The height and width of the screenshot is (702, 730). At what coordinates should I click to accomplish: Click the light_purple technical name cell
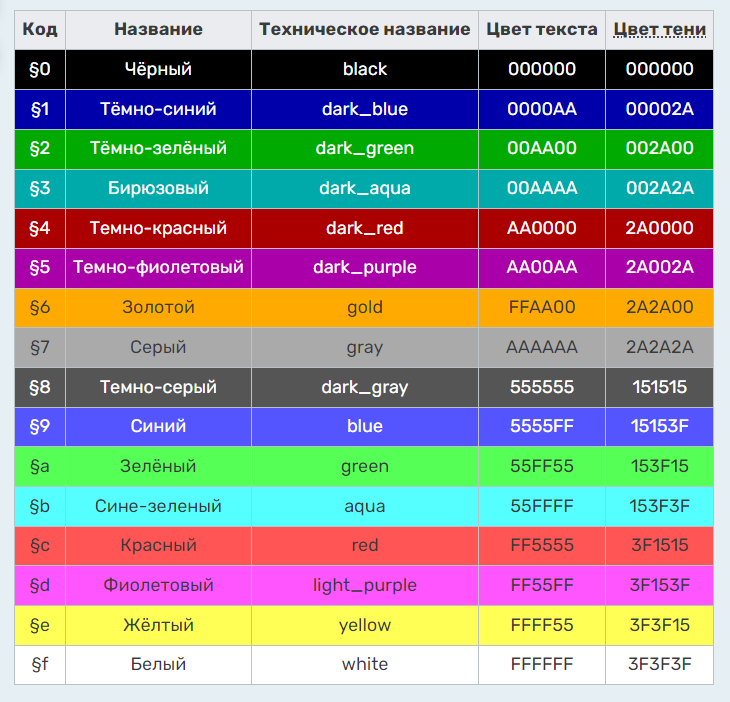[x=365, y=586]
